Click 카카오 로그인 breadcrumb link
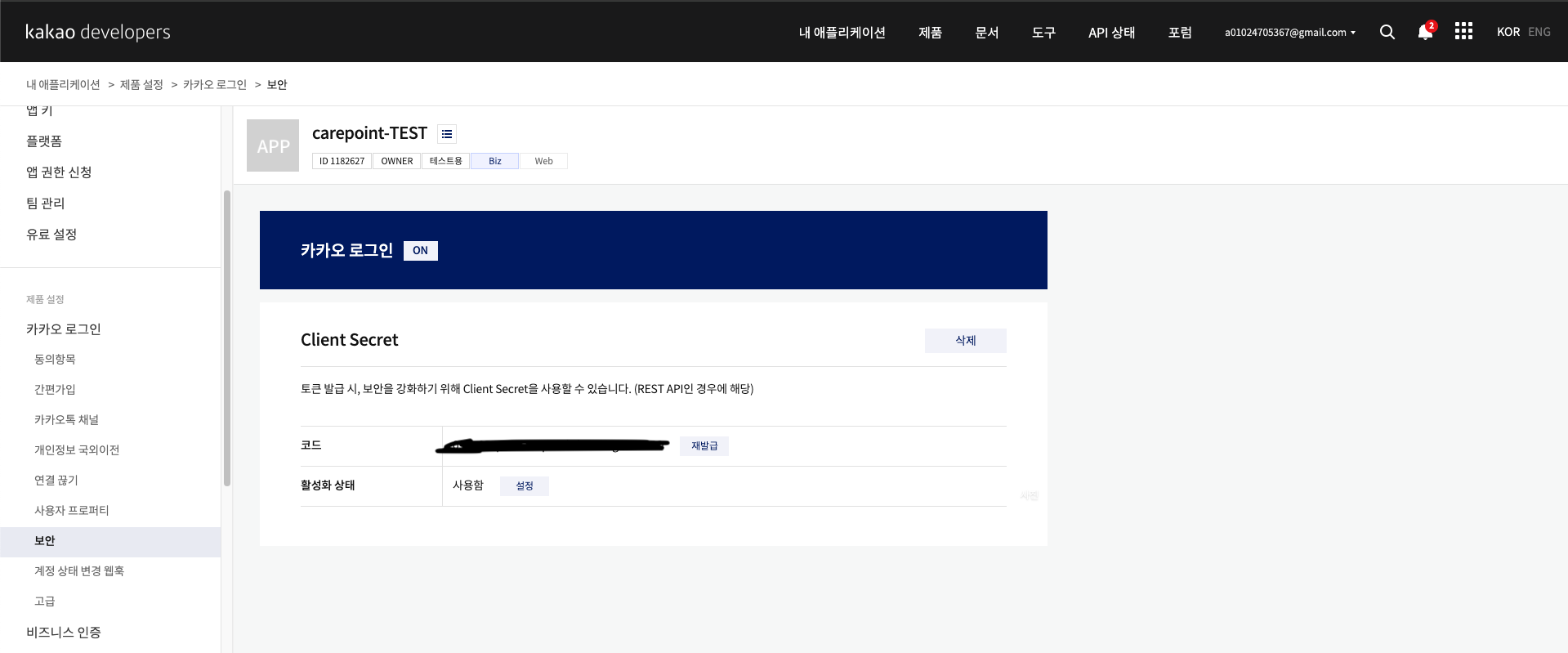The image size is (1568, 653). [x=215, y=84]
